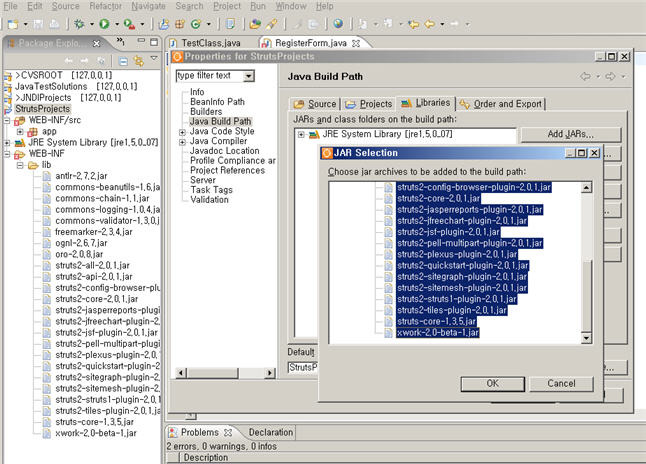
Task: Click the New Java Project icon
Action: coord(164,24)
